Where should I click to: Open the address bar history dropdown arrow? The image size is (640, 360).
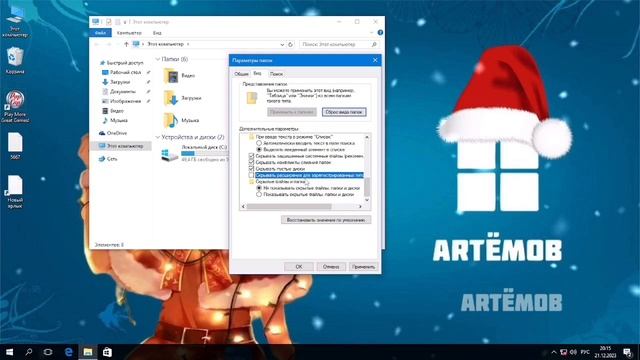282,44
